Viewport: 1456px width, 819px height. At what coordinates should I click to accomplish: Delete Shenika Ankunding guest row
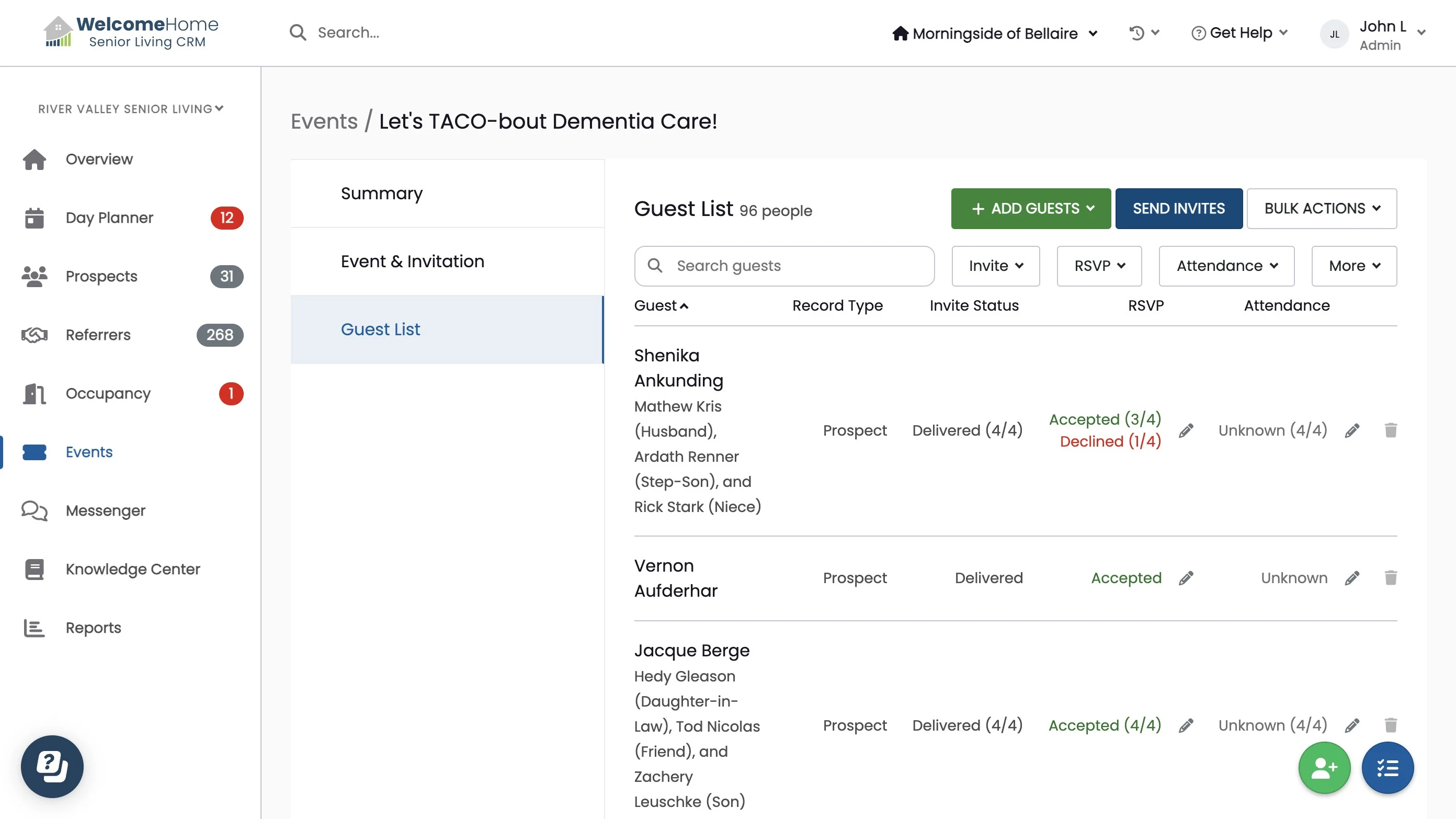pos(1391,431)
